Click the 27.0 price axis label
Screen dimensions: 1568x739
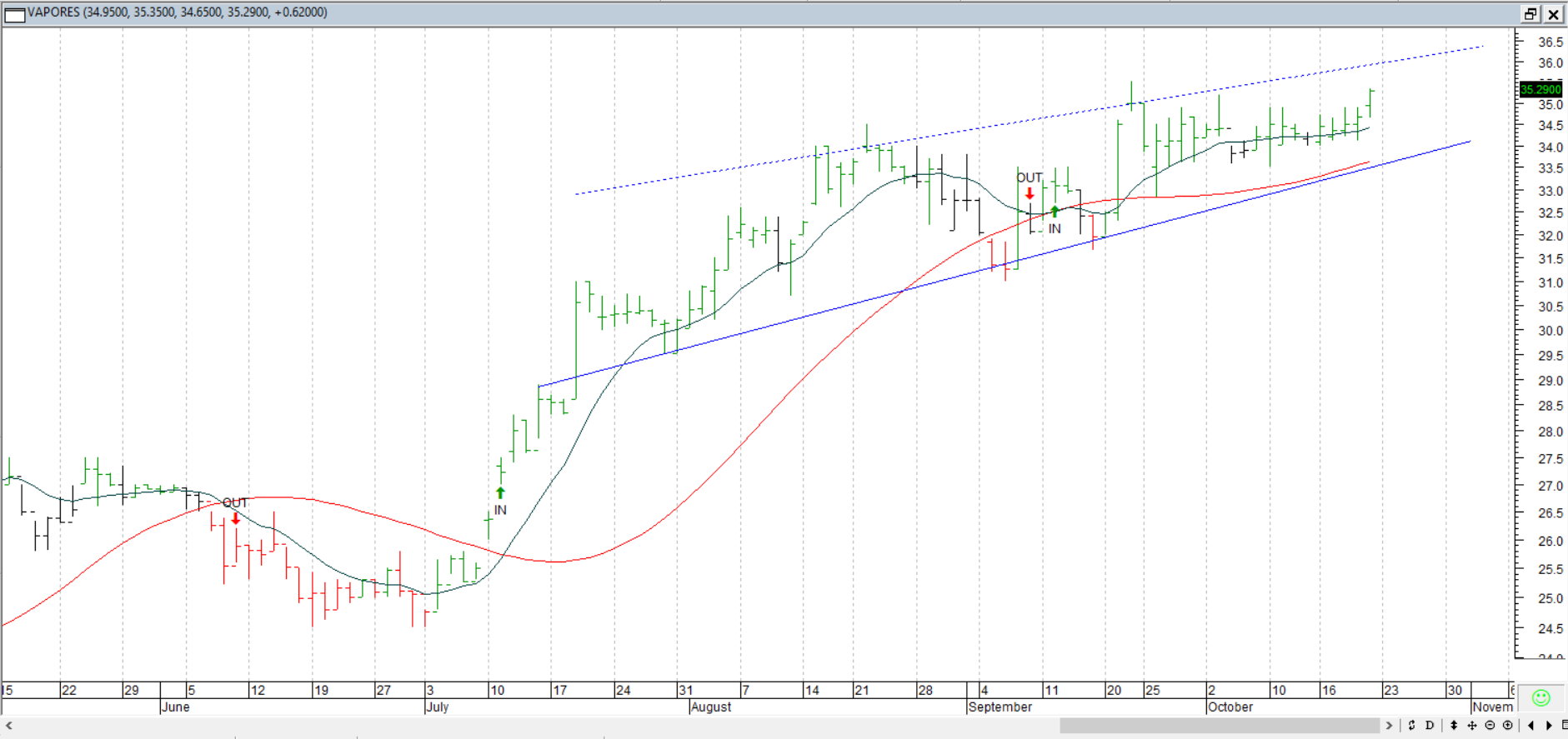point(1550,486)
